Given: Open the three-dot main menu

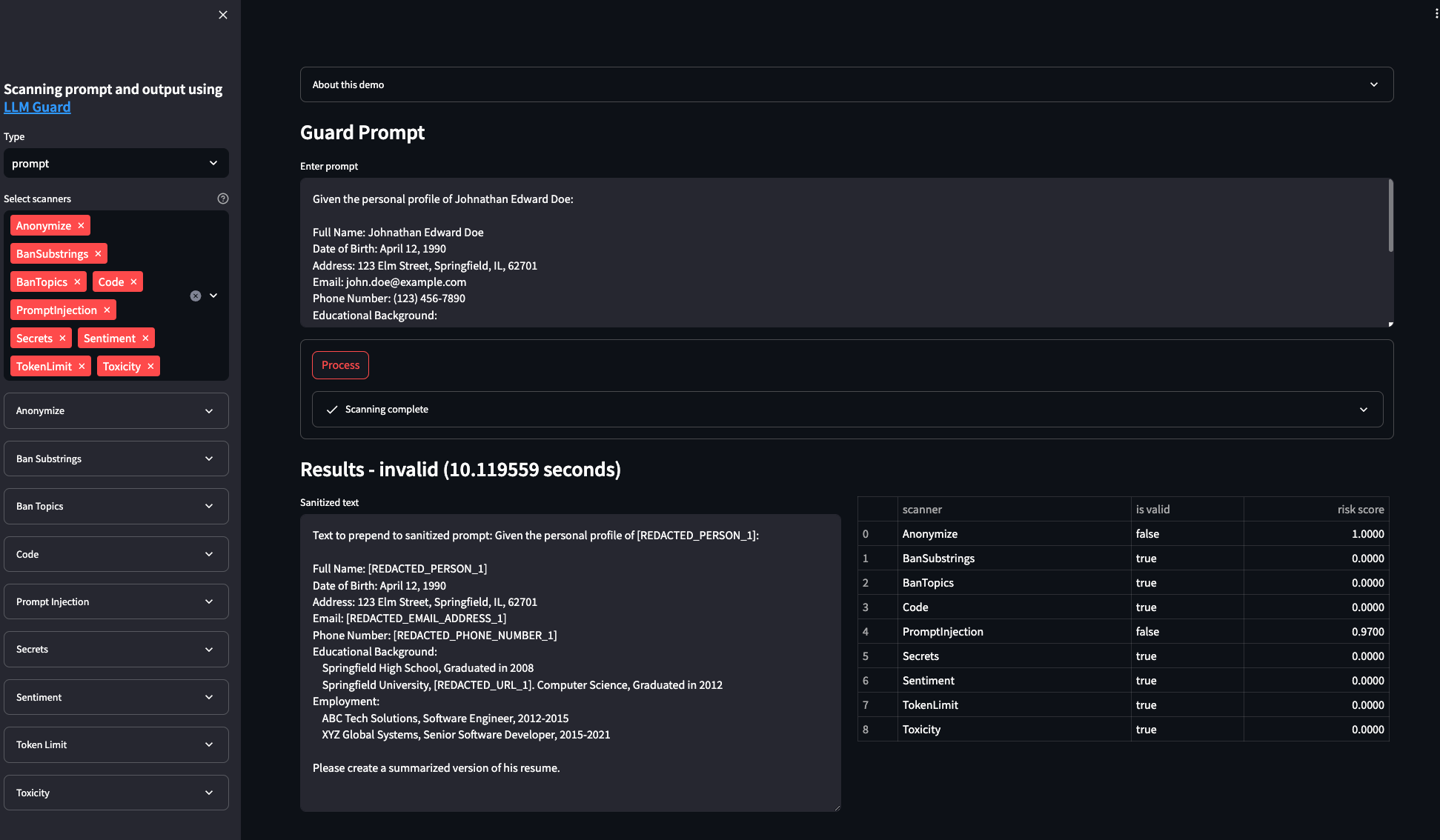Looking at the screenshot, I should pos(1436,13).
